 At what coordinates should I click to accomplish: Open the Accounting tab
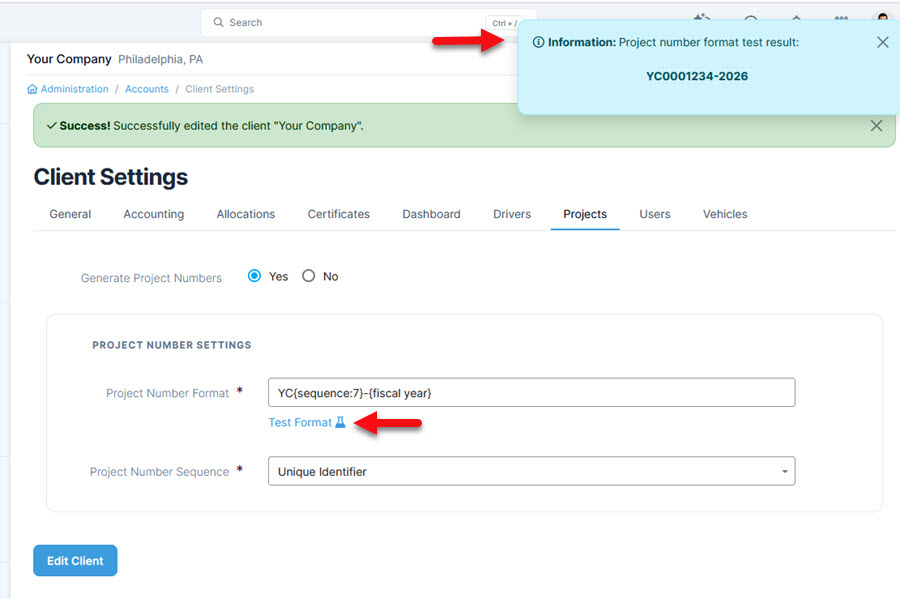point(153,214)
